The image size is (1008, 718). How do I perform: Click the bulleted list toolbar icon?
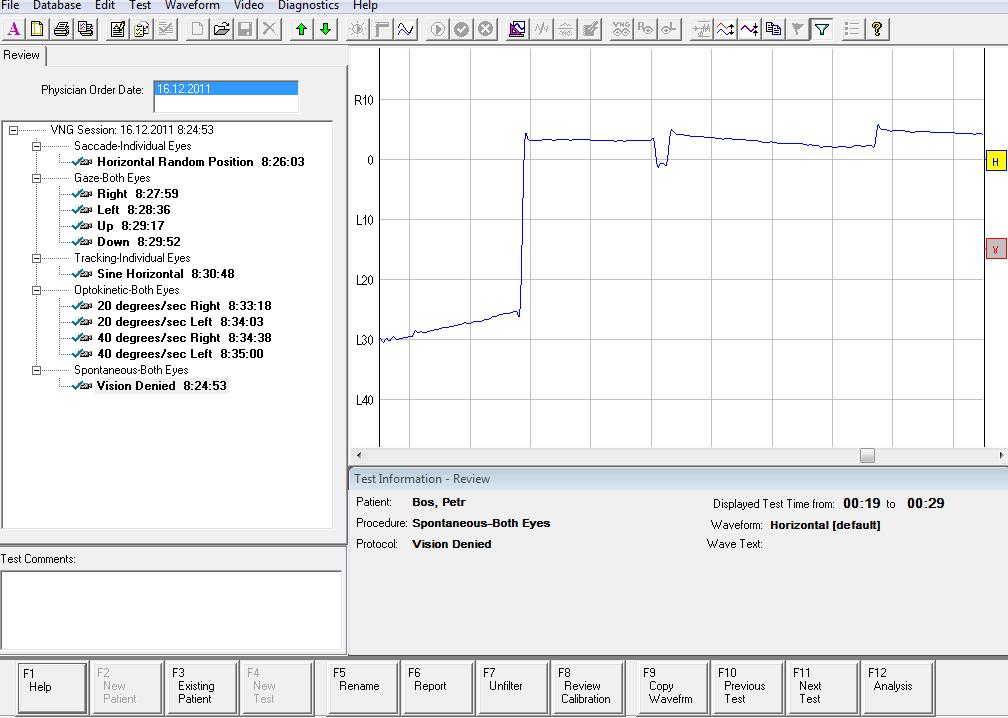tap(852, 29)
